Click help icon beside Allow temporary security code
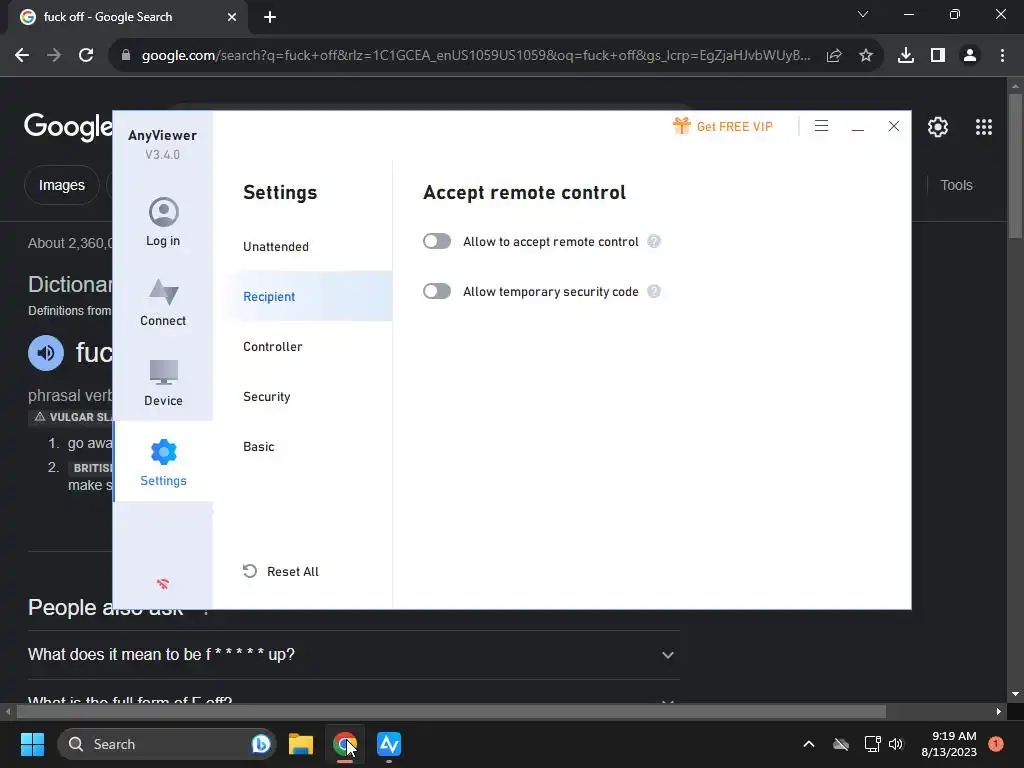This screenshot has width=1024, height=768. point(654,291)
